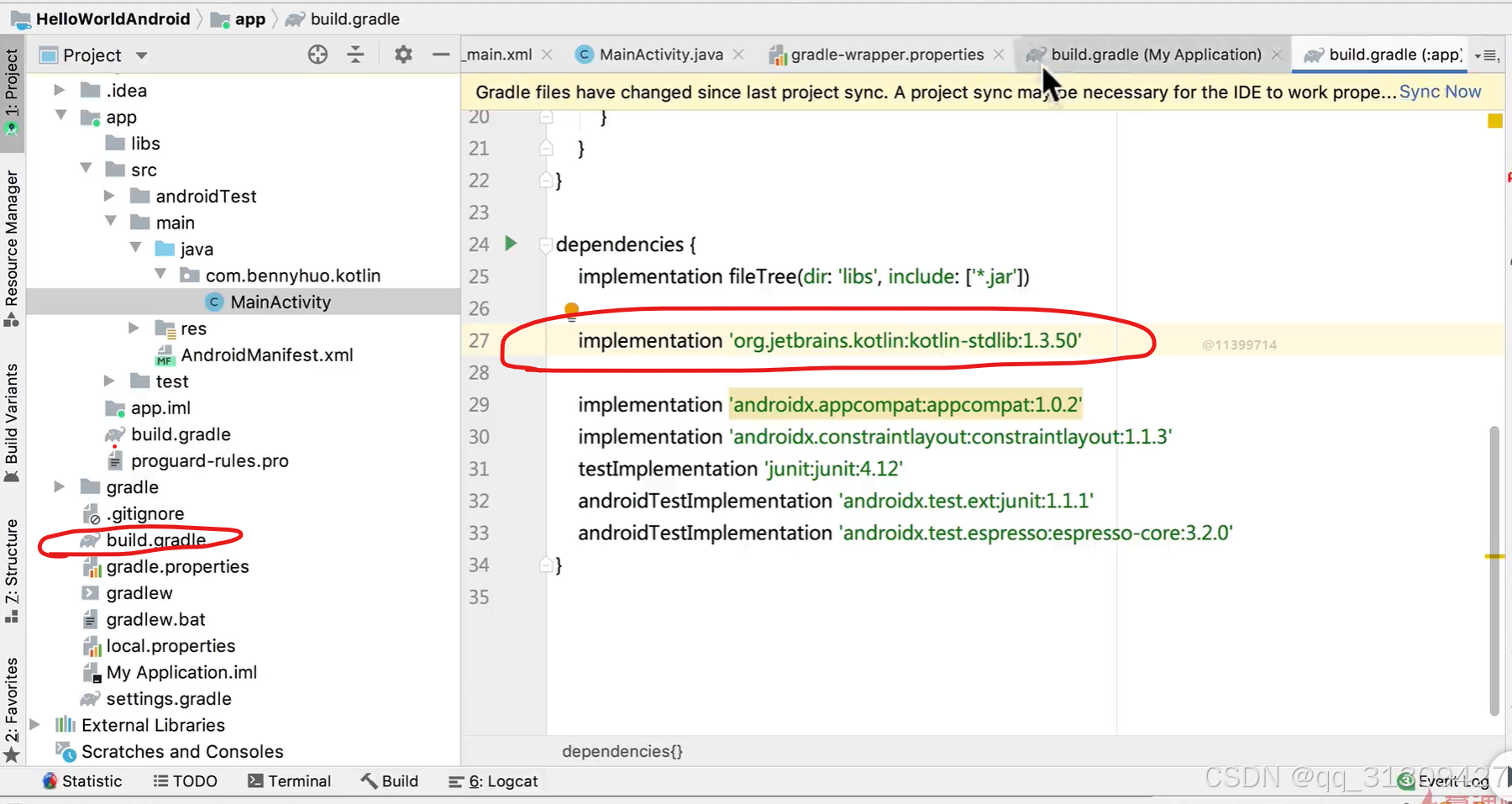Click the Collapse All icon in Project toolbar

[356, 55]
